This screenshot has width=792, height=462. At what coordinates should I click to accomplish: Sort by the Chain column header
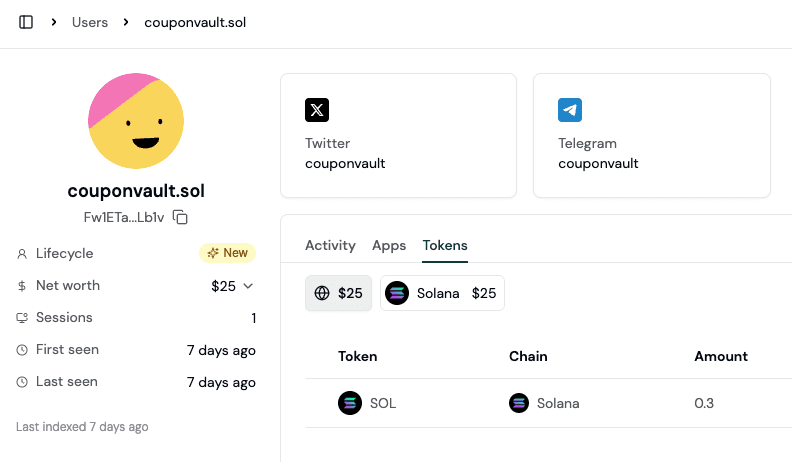(528, 356)
